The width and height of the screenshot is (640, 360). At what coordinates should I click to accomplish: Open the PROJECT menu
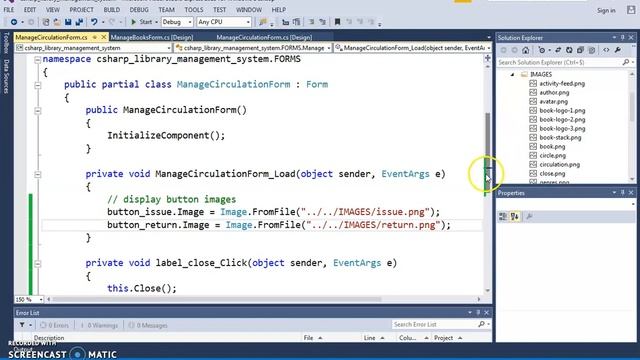(81, 9)
